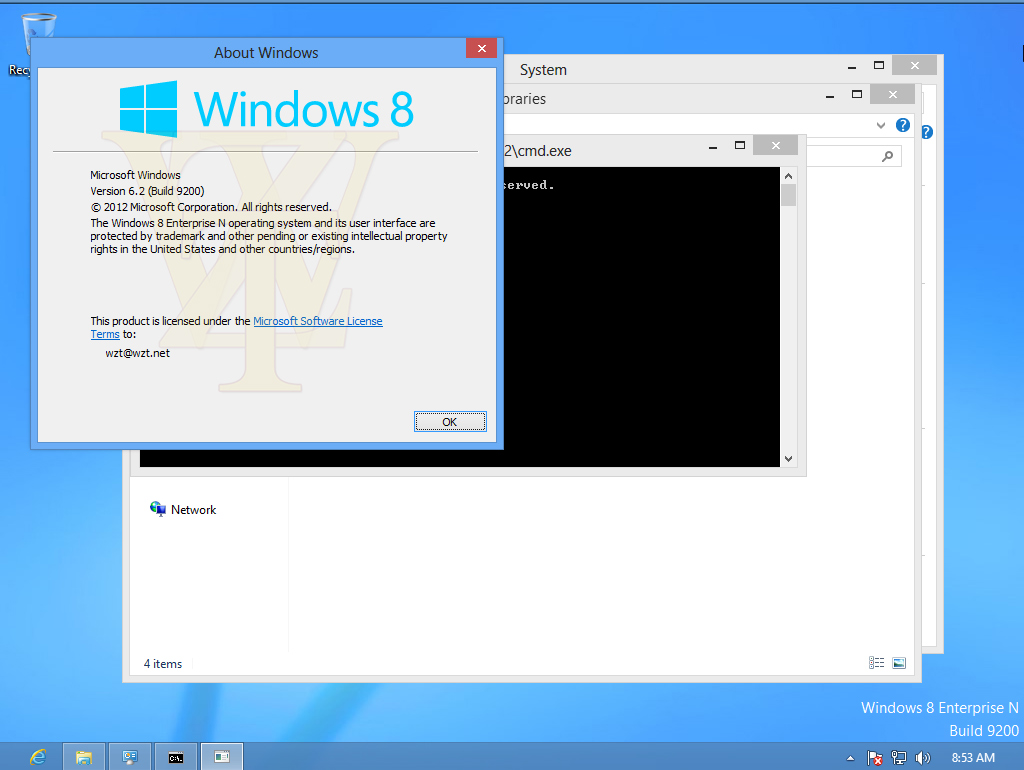Switch Explorer to Large icons view
This screenshot has height=770, width=1024.
point(899,662)
